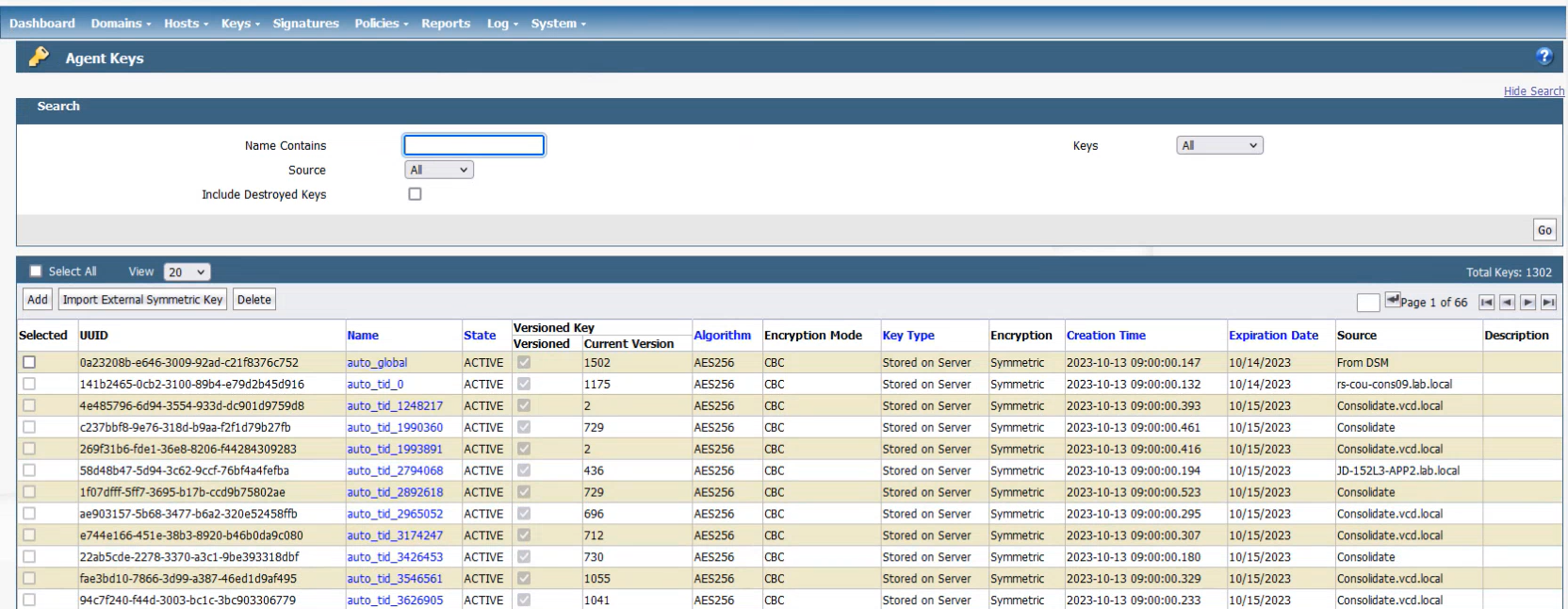Image resolution: width=1568 pixels, height=609 pixels.
Task: Open the Dashboard page
Action: click(42, 24)
